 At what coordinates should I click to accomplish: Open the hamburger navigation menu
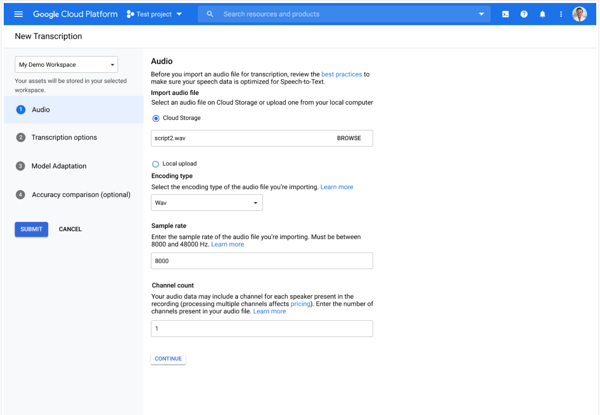click(18, 14)
